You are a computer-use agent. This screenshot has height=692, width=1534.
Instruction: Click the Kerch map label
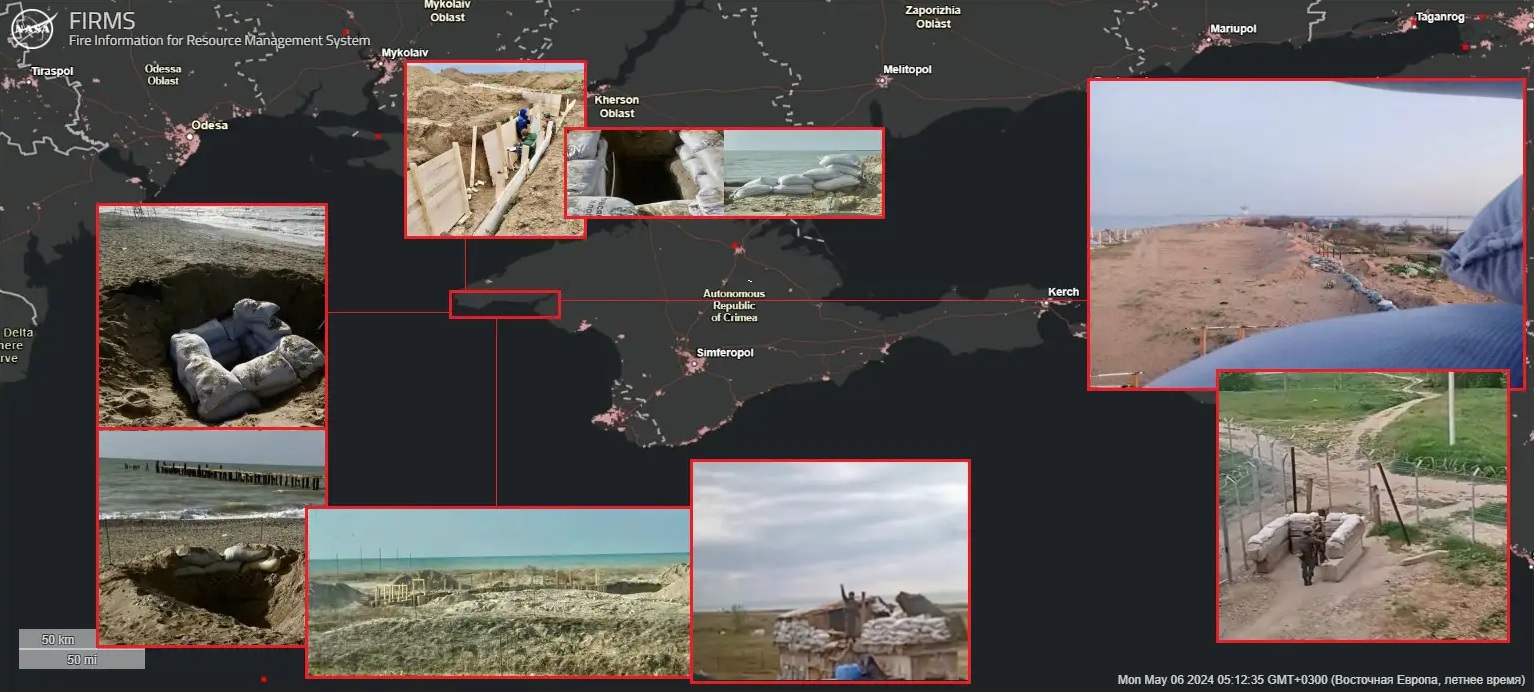pos(1063,292)
